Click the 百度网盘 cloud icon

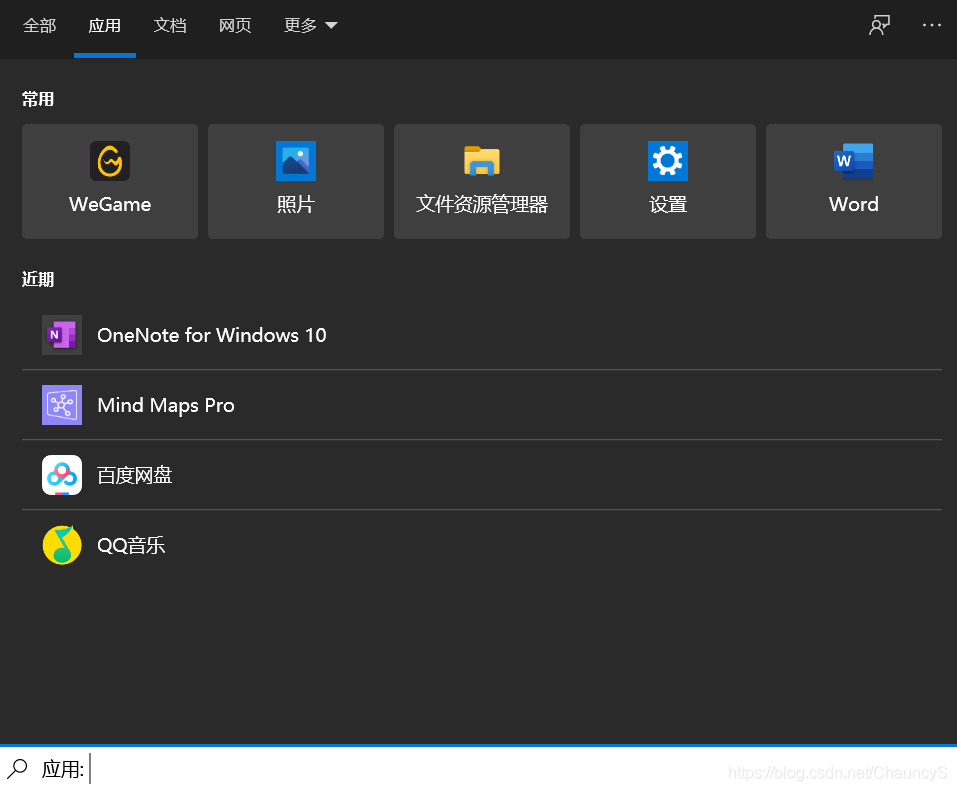(x=62, y=475)
